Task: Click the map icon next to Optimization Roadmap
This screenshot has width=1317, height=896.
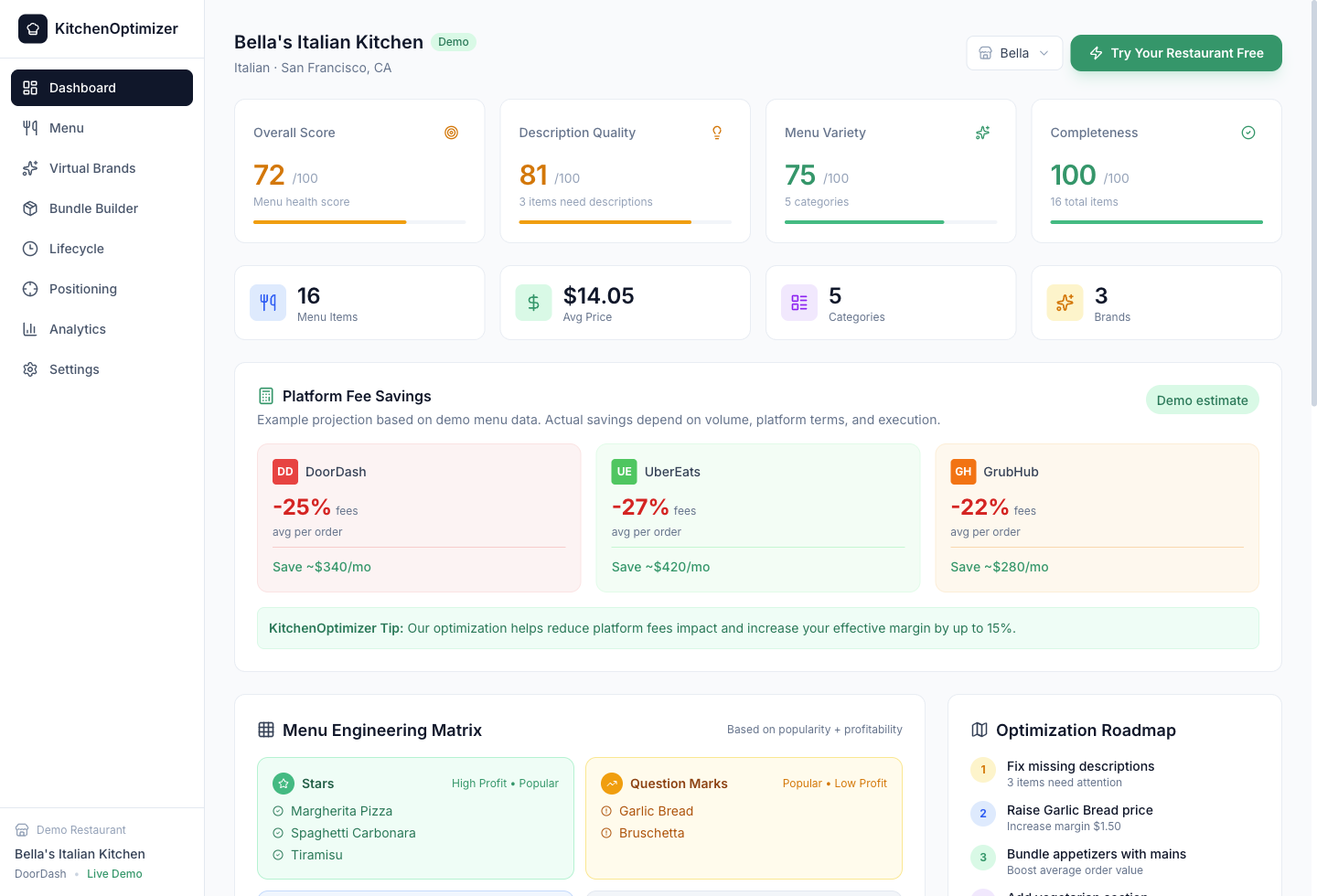Action: (980, 730)
